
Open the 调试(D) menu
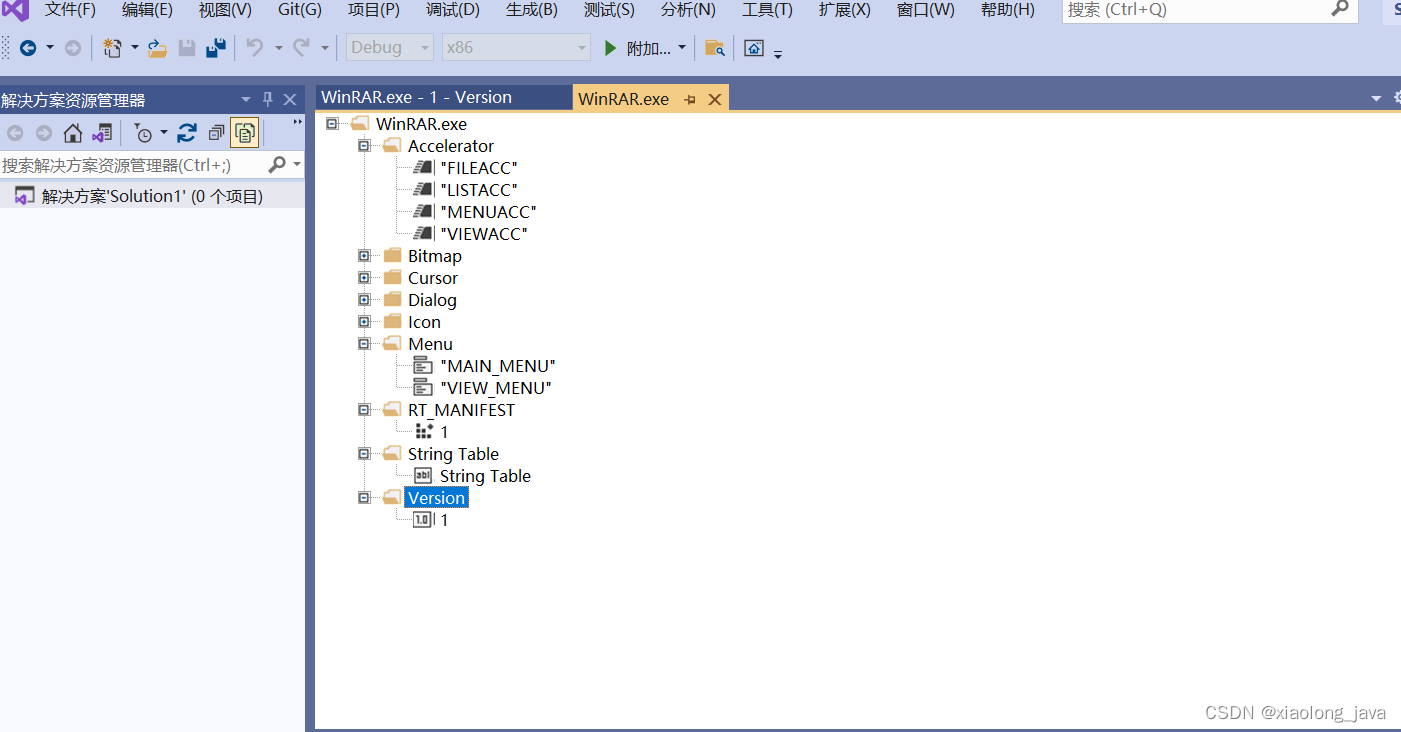[453, 10]
